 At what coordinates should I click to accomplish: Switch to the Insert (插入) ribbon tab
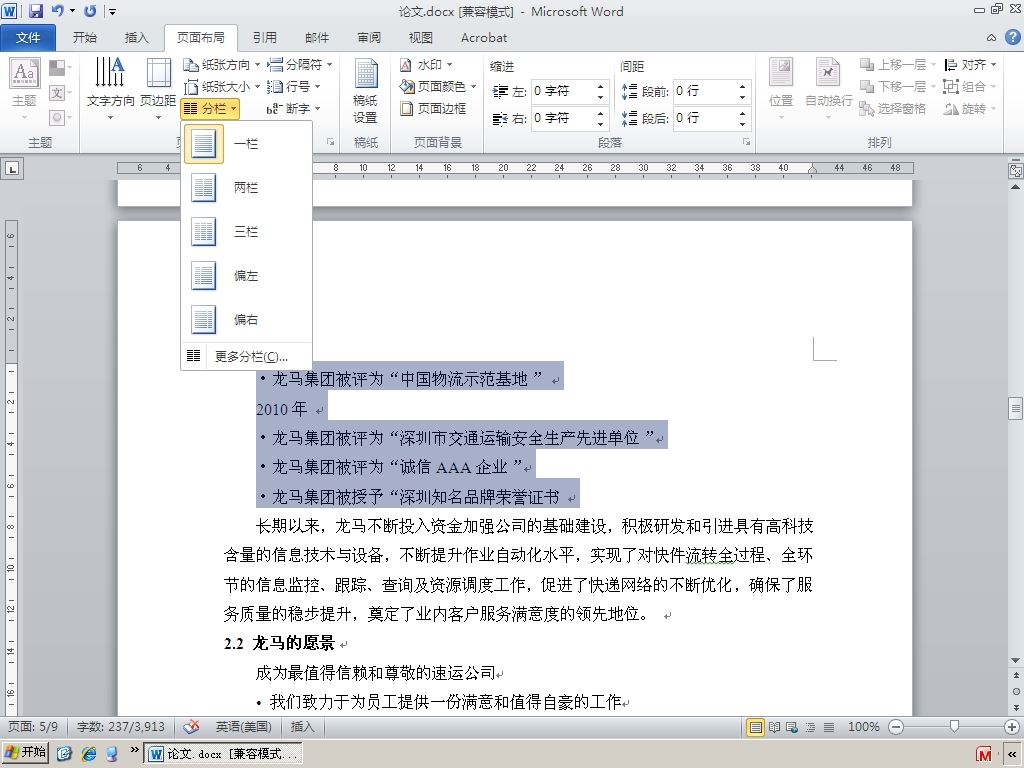pyautogui.click(x=136, y=38)
